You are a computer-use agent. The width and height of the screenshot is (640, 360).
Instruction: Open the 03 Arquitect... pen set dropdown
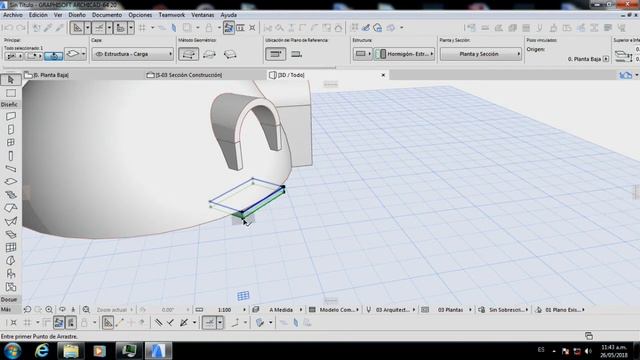pyautogui.click(x=395, y=310)
